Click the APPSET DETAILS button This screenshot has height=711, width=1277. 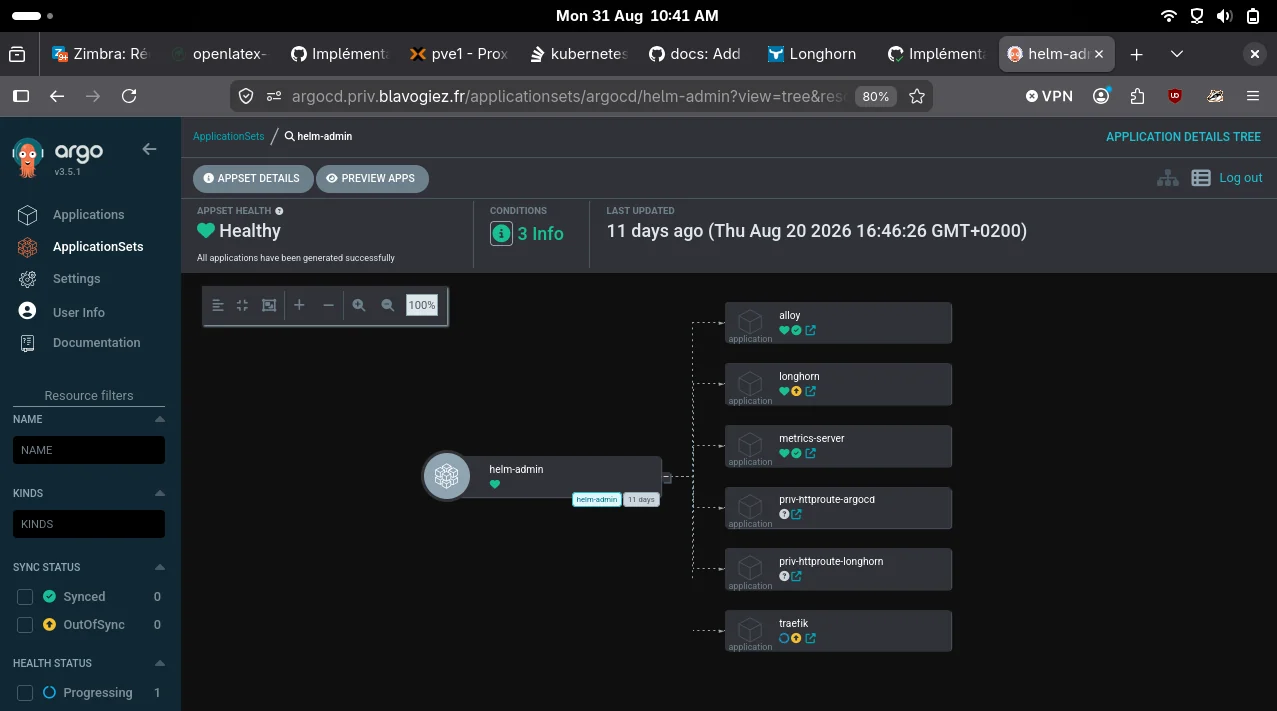click(x=253, y=178)
